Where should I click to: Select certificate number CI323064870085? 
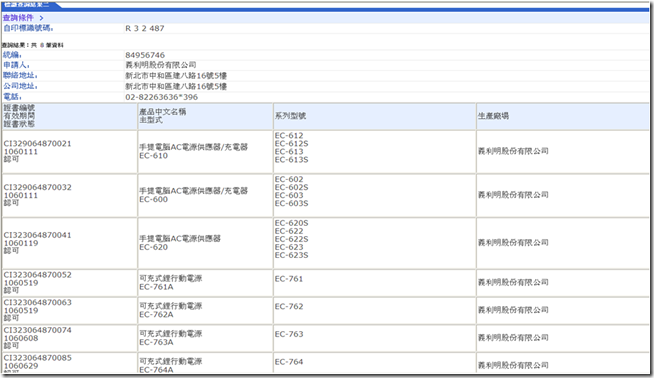click(38, 358)
